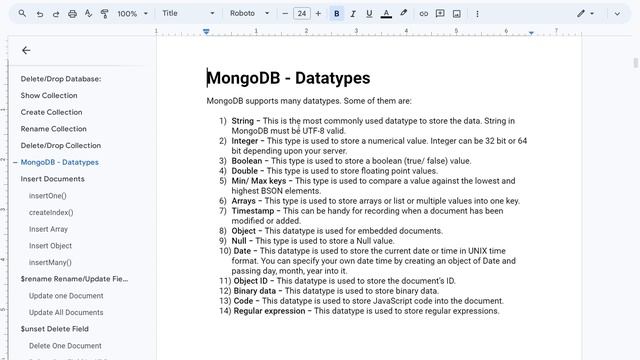640x360 pixels.
Task: Go to Insert Array outline subheading
Action: pyautogui.click(x=48, y=229)
